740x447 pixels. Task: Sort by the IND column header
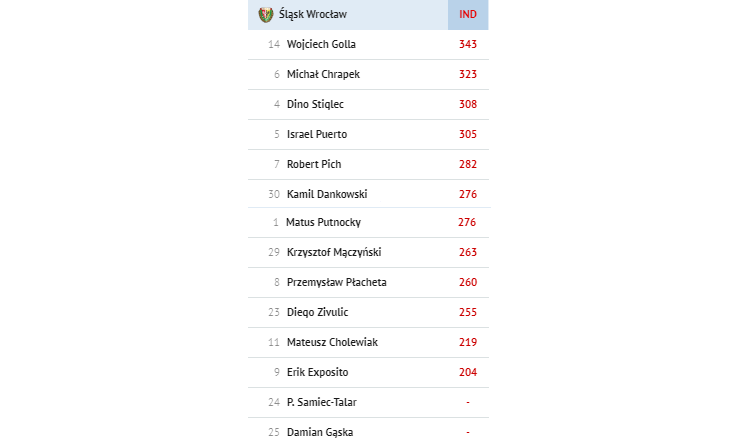pyautogui.click(x=468, y=15)
